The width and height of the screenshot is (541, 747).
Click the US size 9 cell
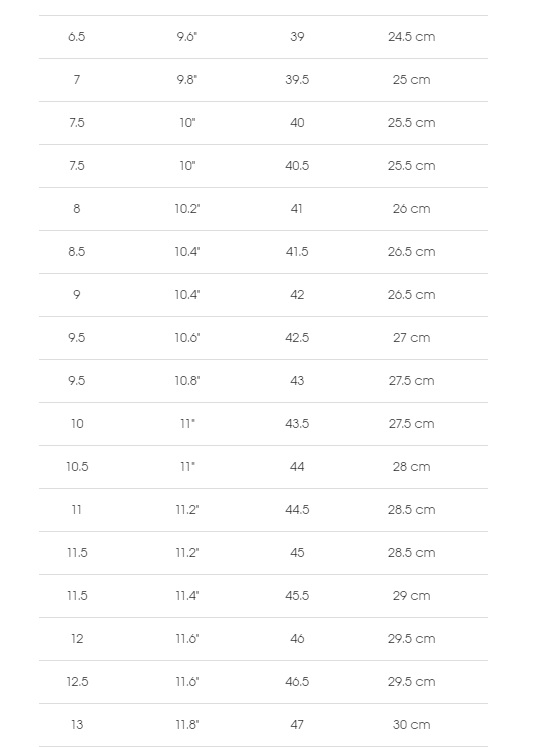coord(77,295)
